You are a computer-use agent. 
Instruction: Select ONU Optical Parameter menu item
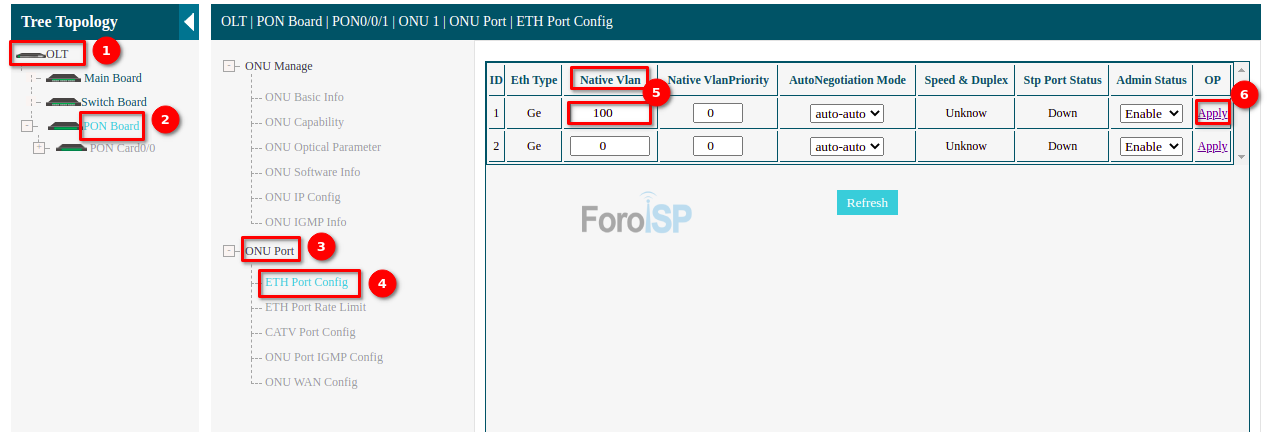322,147
